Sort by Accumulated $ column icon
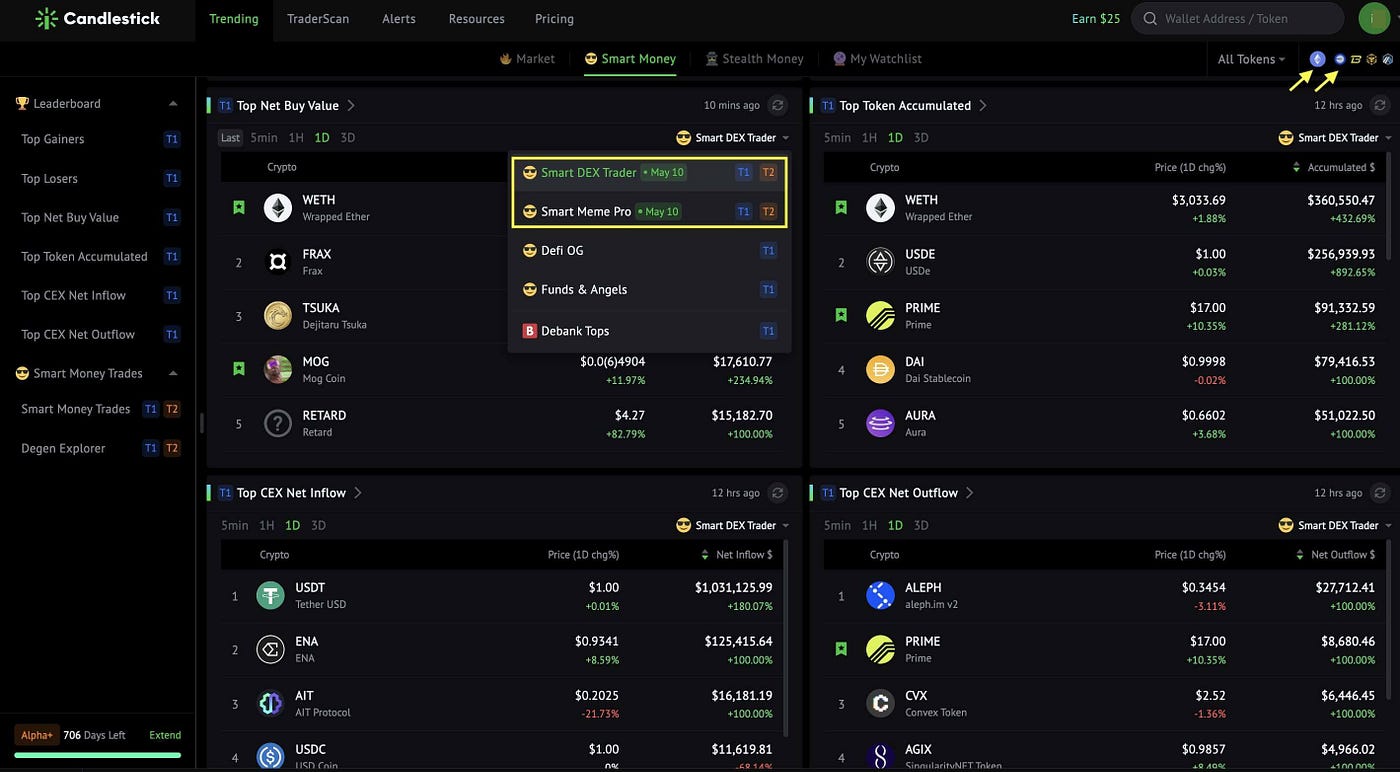Image resolution: width=1400 pixels, height=772 pixels. 1296,167
